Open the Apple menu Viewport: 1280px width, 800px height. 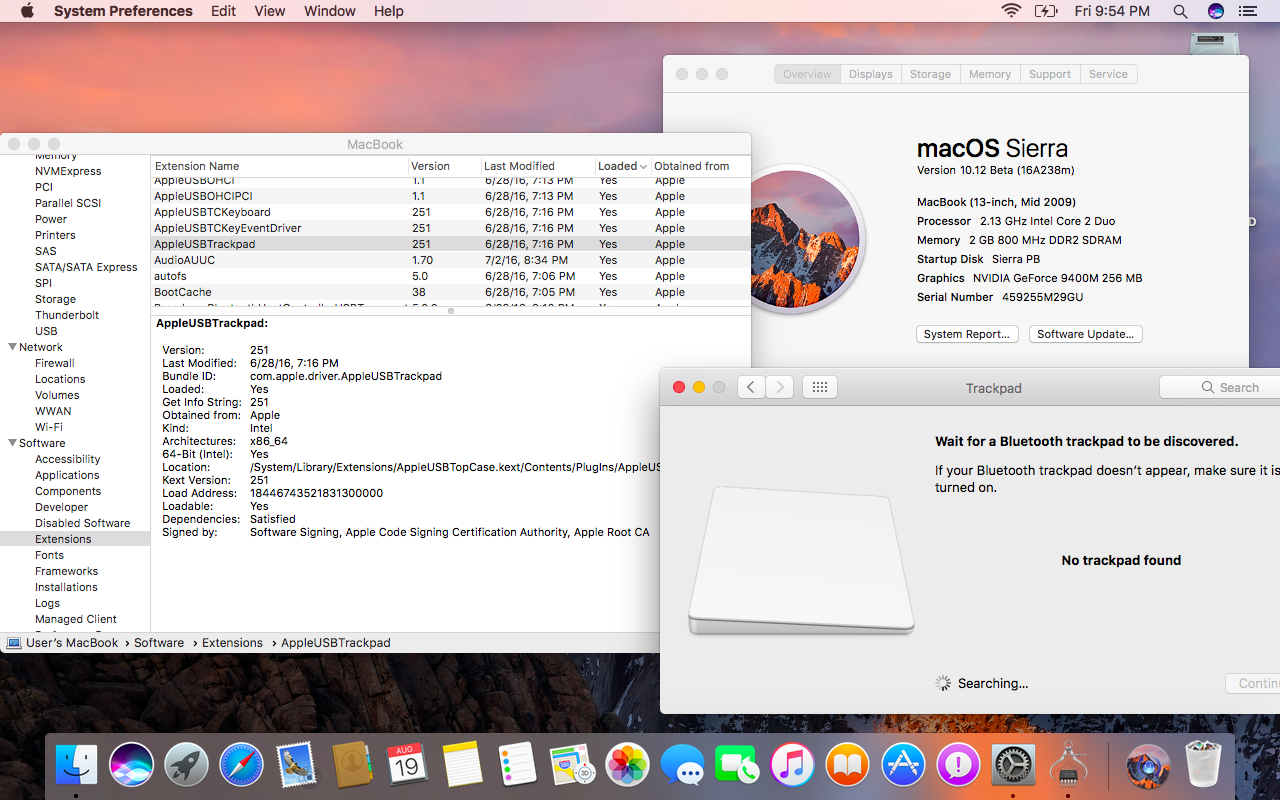pyautogui.click(x=27, y=11)
